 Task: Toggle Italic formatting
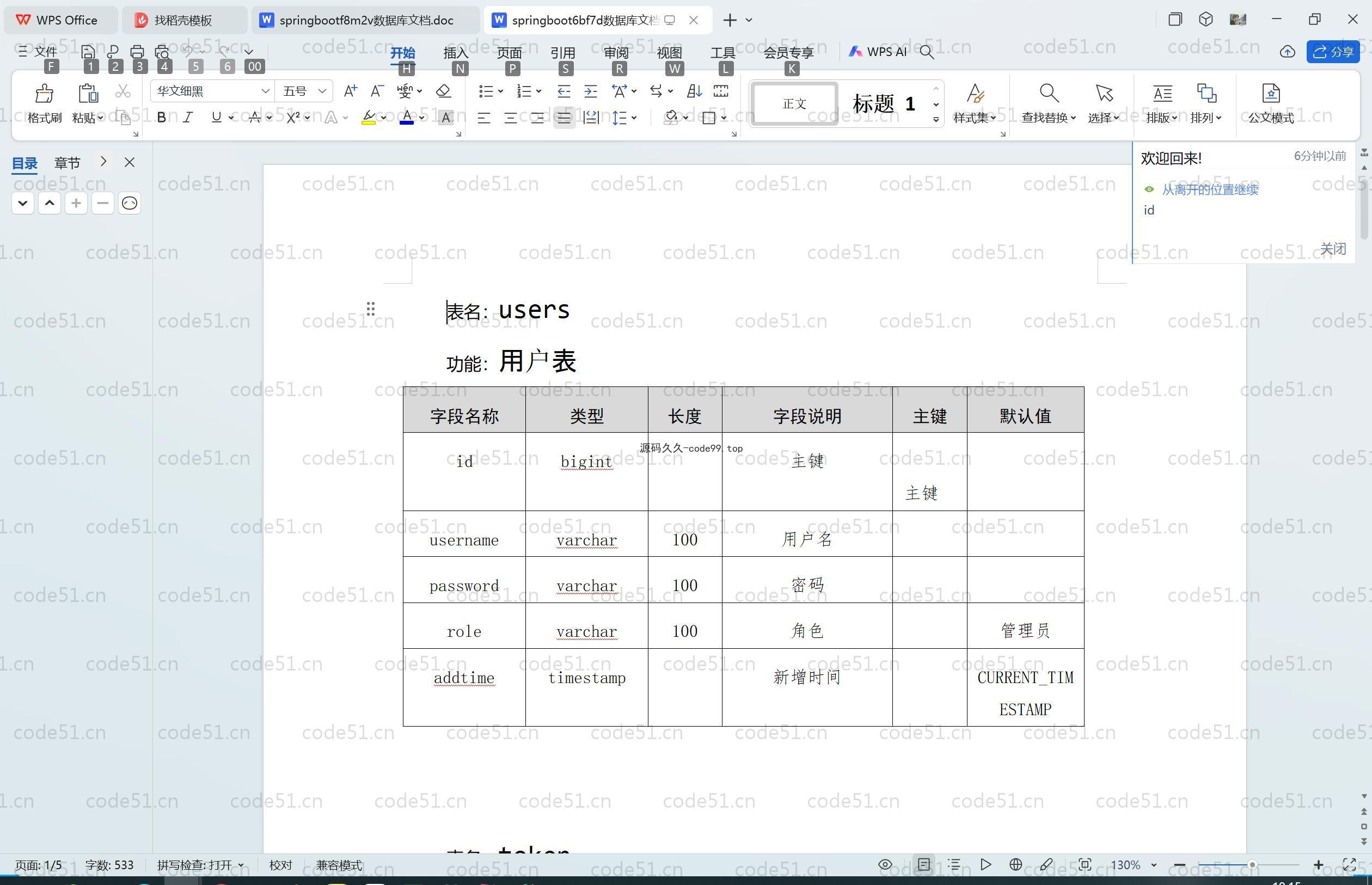188,117
